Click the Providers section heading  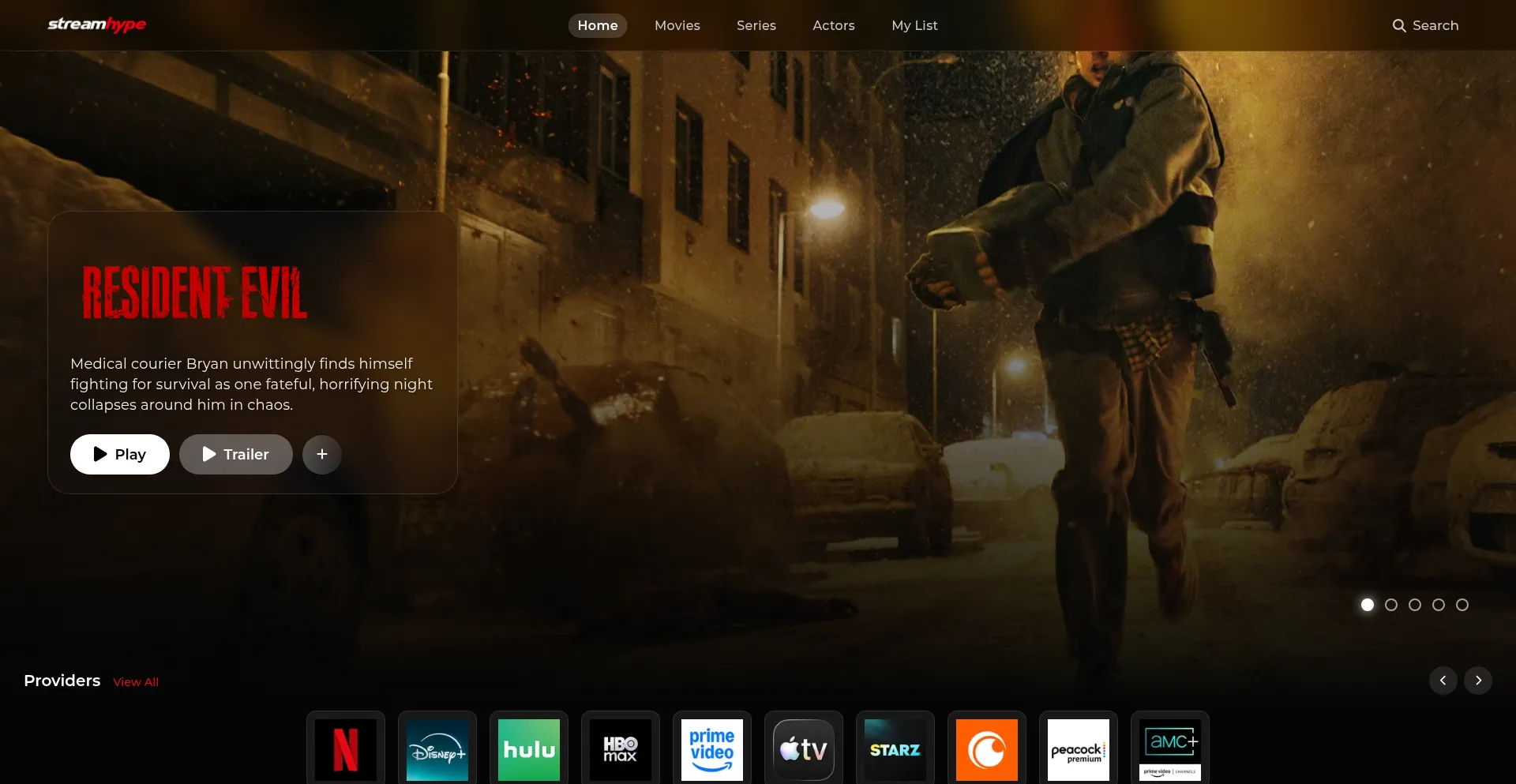coord(62,681)
